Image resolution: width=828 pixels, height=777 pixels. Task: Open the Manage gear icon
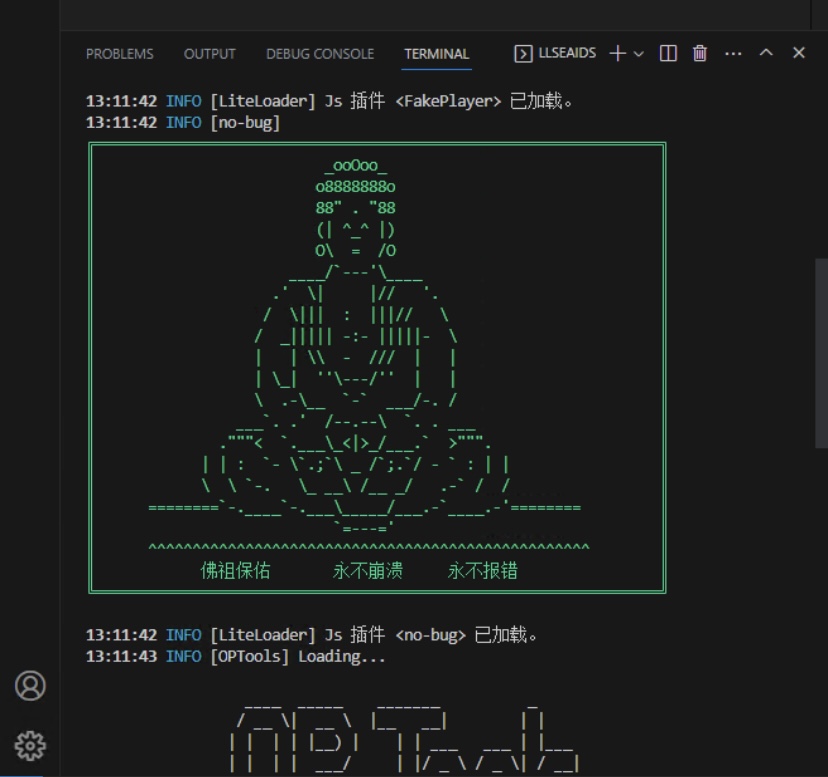click(x=30, y=746)
